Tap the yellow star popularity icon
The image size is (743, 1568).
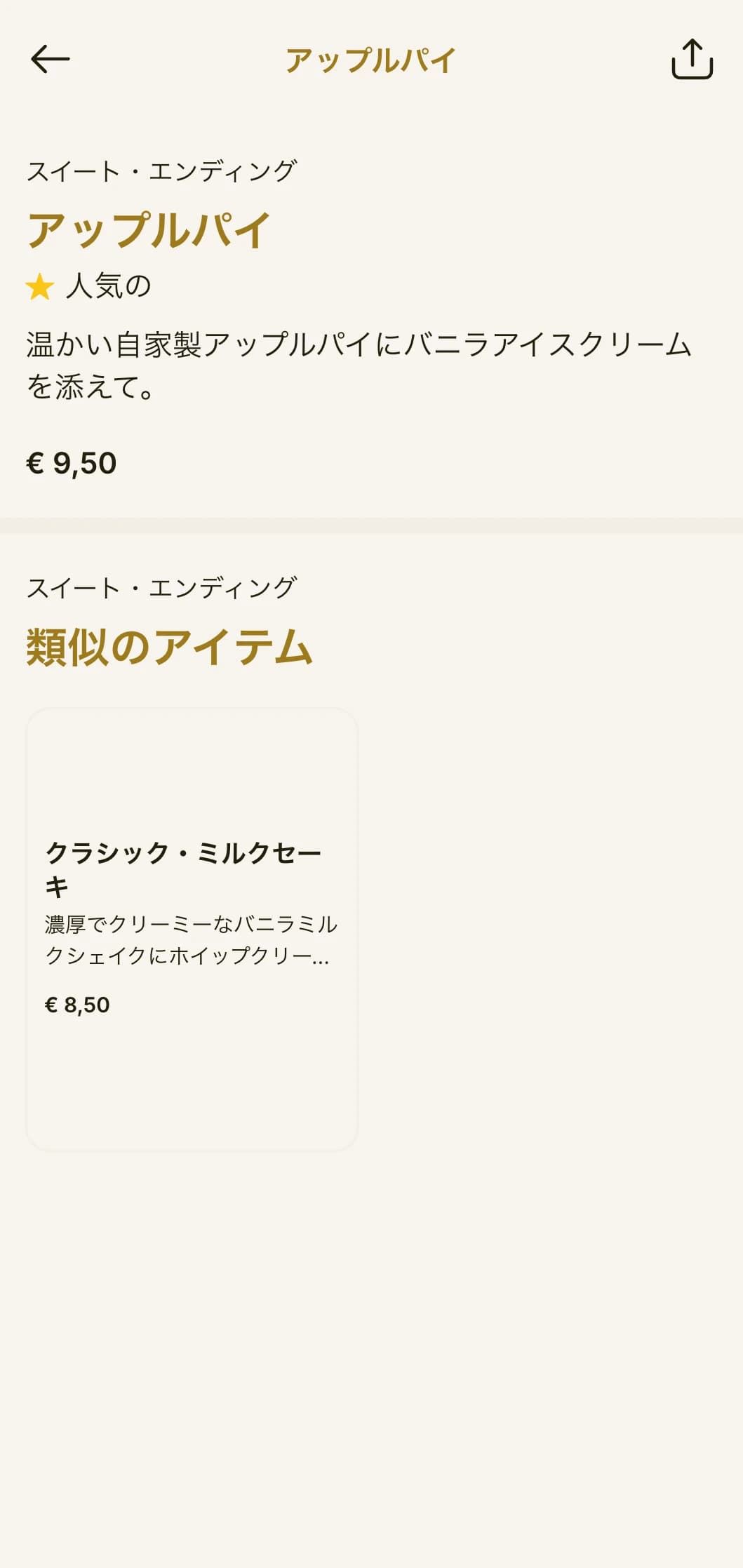tap(40, 286)
